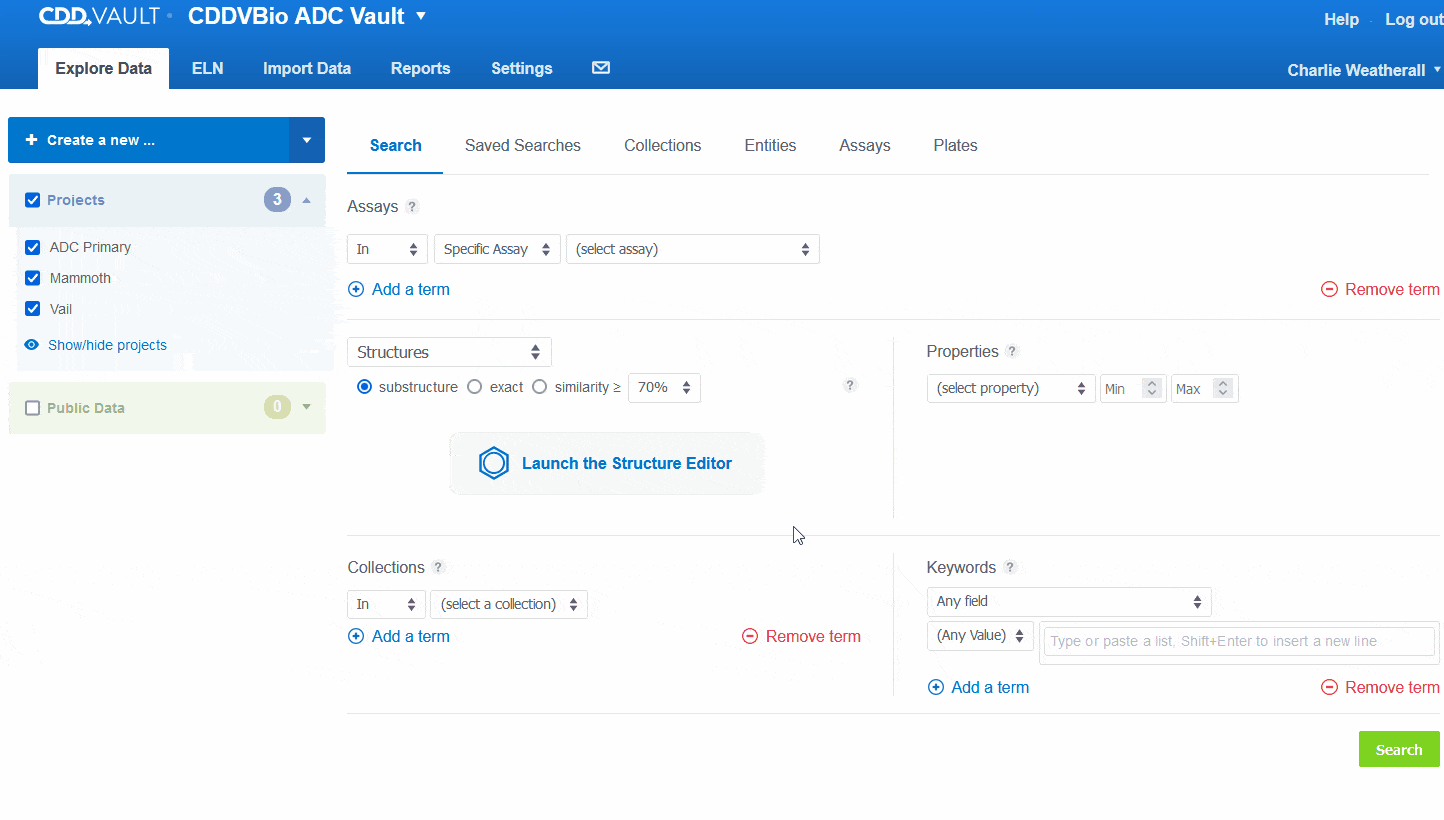Click the hexagon icon on Launch the Structure Editor
The height and width of the screenshot is (820, 1444).
[493, 462]
